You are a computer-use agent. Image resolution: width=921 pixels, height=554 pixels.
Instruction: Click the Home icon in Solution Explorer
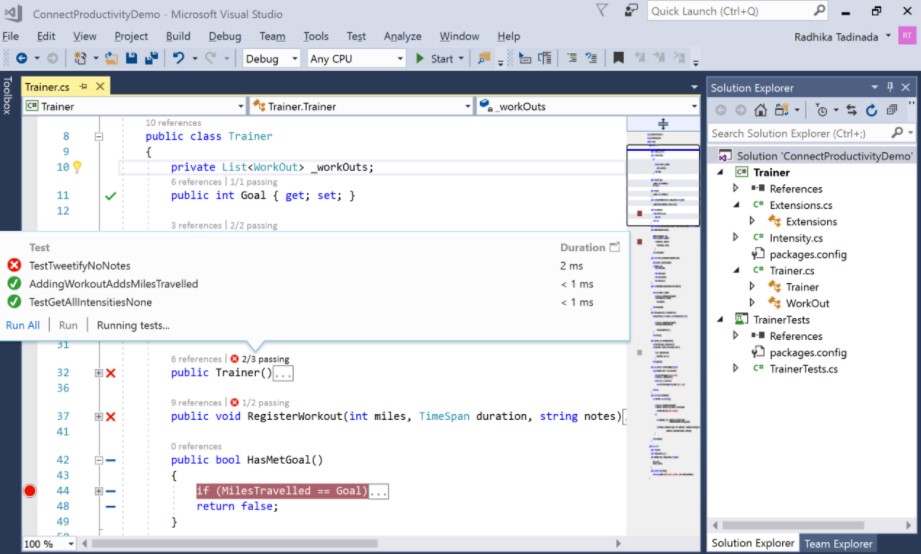761,110
